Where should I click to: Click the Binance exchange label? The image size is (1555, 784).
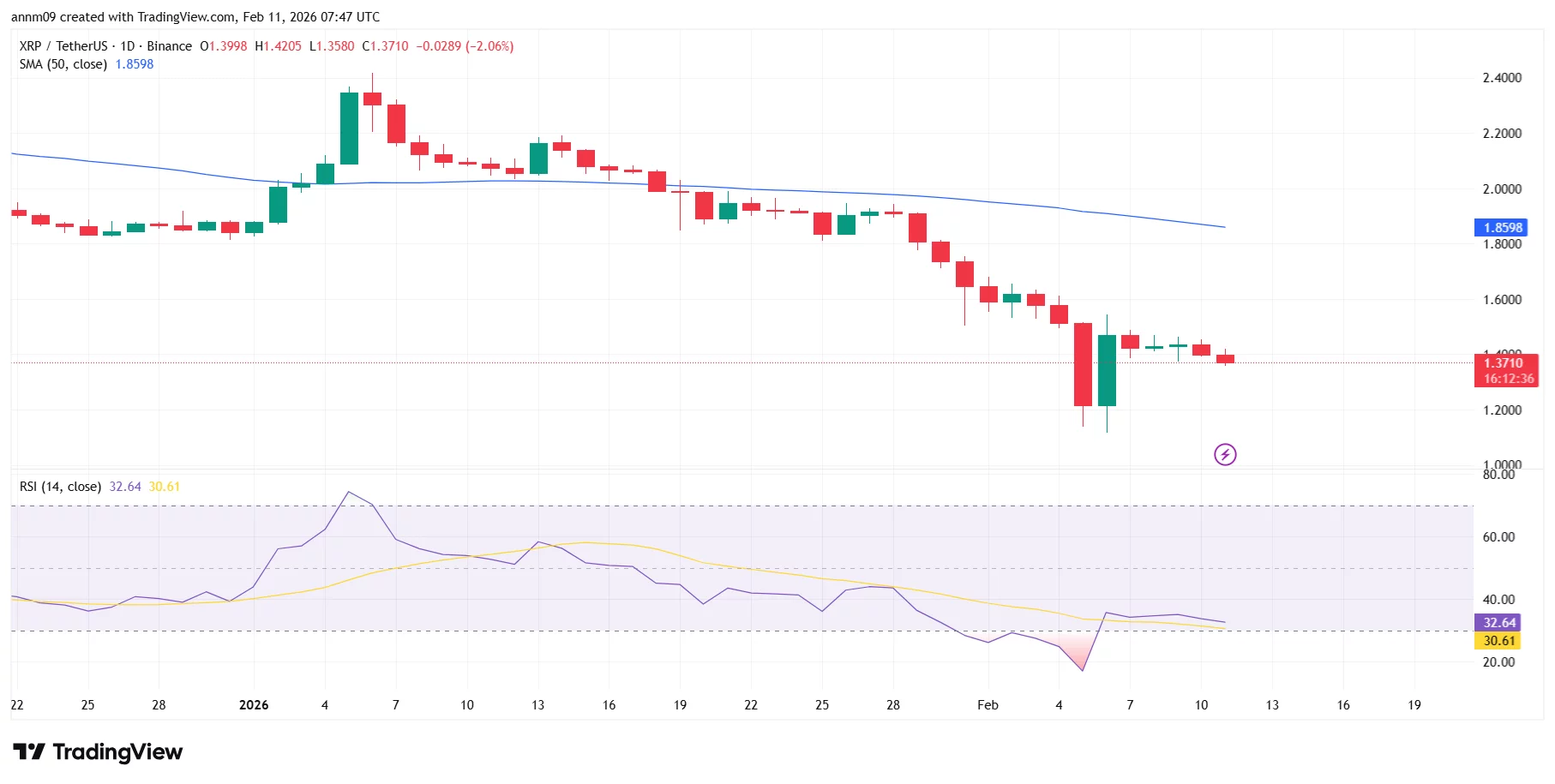[168, 46]
